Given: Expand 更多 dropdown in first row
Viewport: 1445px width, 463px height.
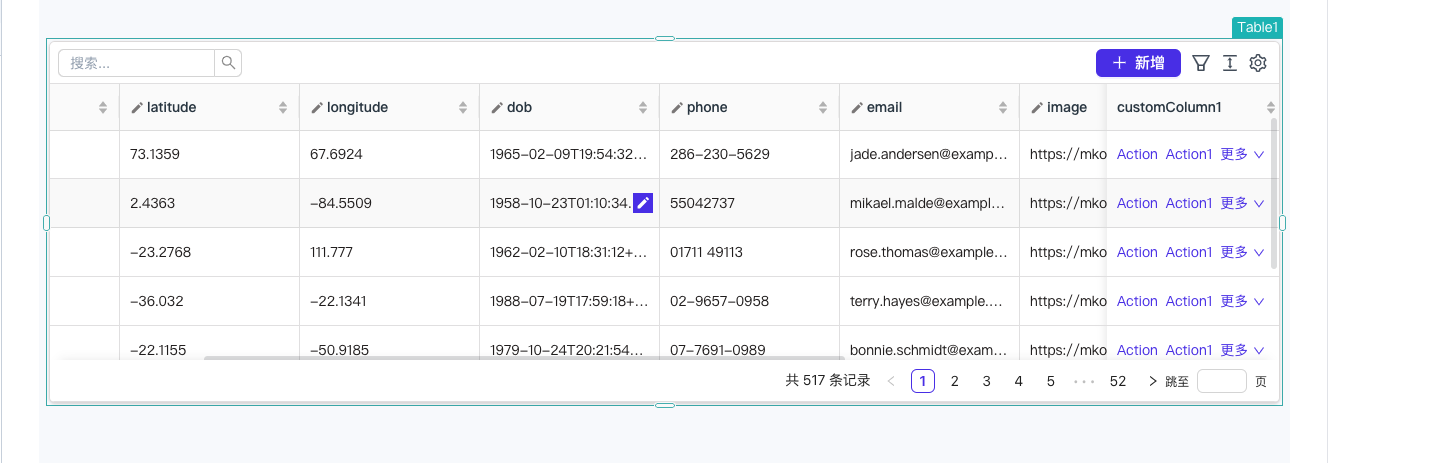Looking at the screenshot, I should [1243, 154].
